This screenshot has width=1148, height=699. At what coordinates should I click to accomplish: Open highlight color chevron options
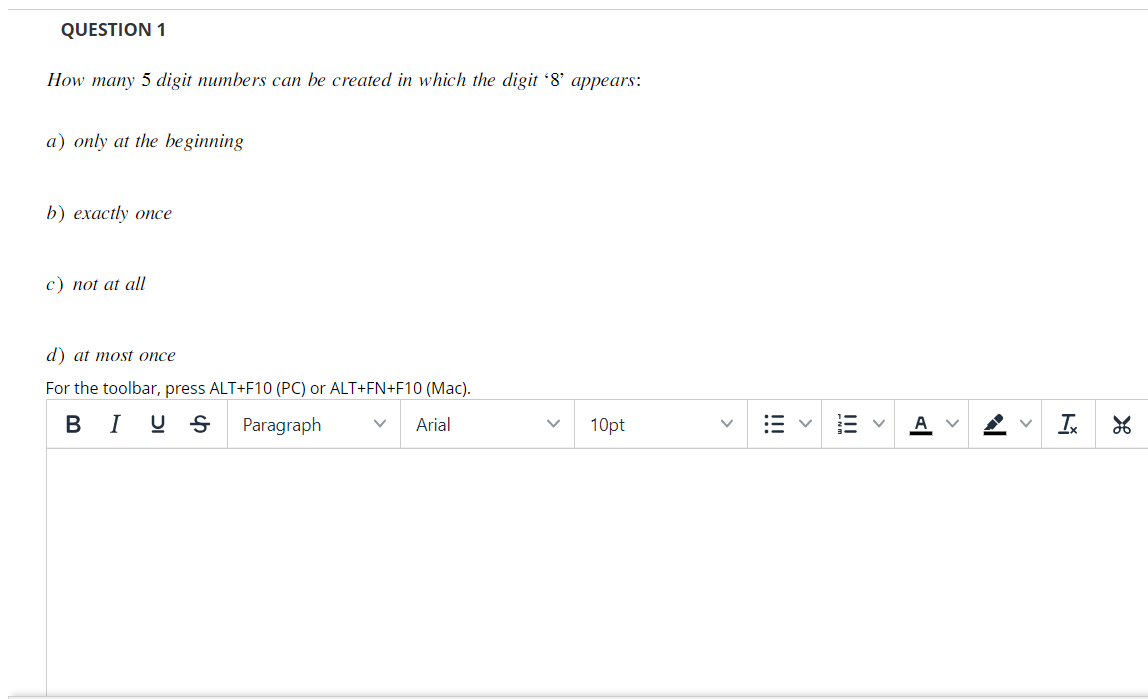tap(1026, 423)
